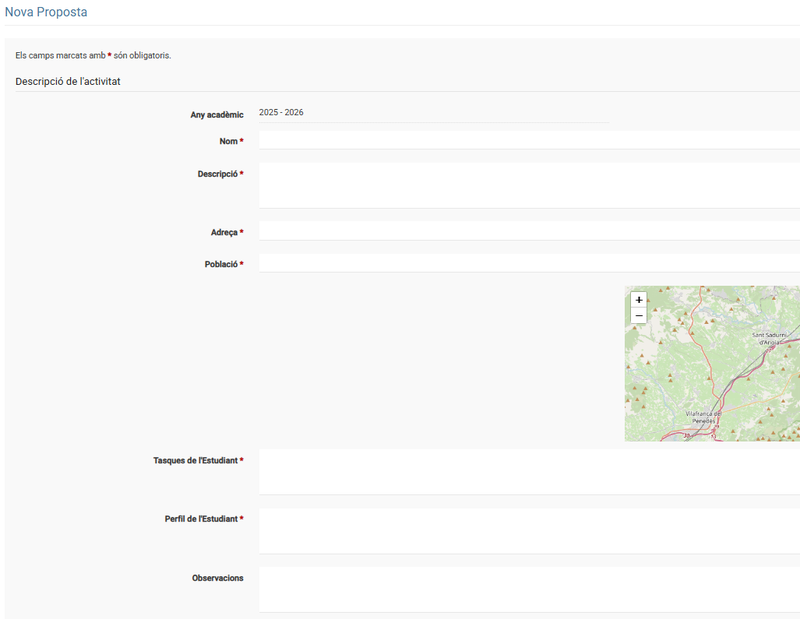Click the Observacions label
This screenshot has width=800, height=619.
(217, 578)
